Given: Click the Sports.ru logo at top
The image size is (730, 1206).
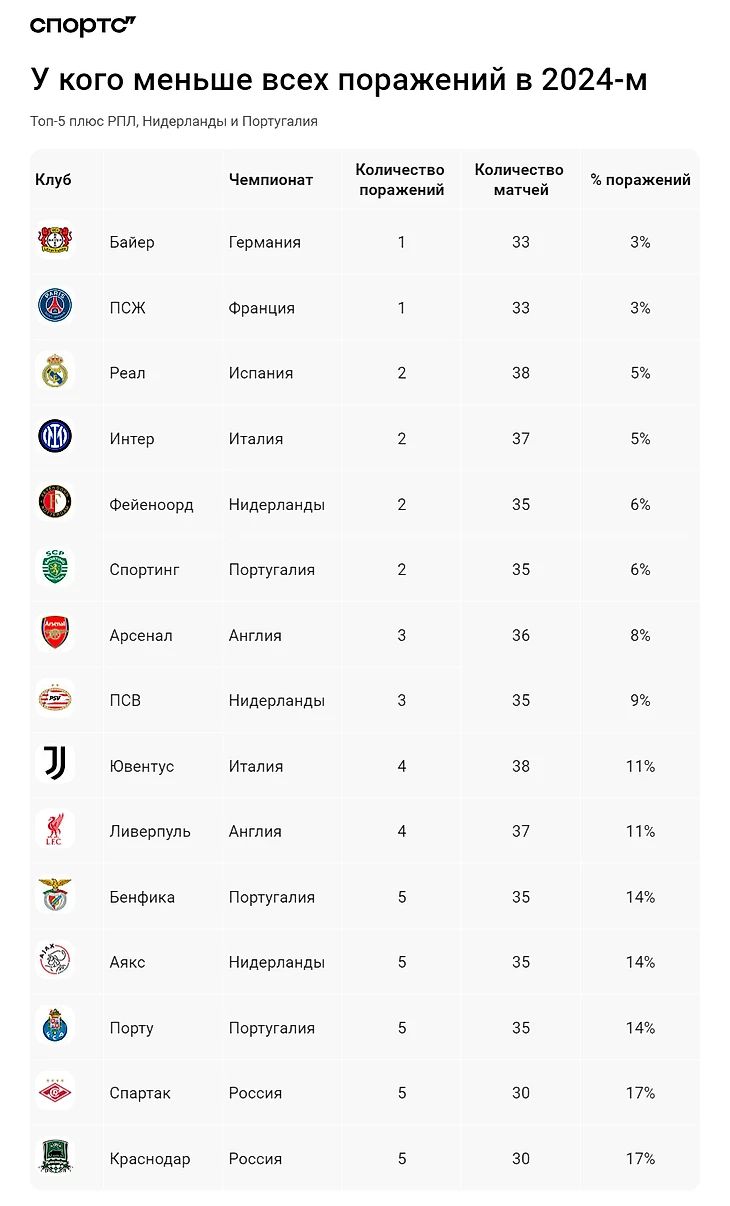Looking at the screenshot, I should [82, 25].
